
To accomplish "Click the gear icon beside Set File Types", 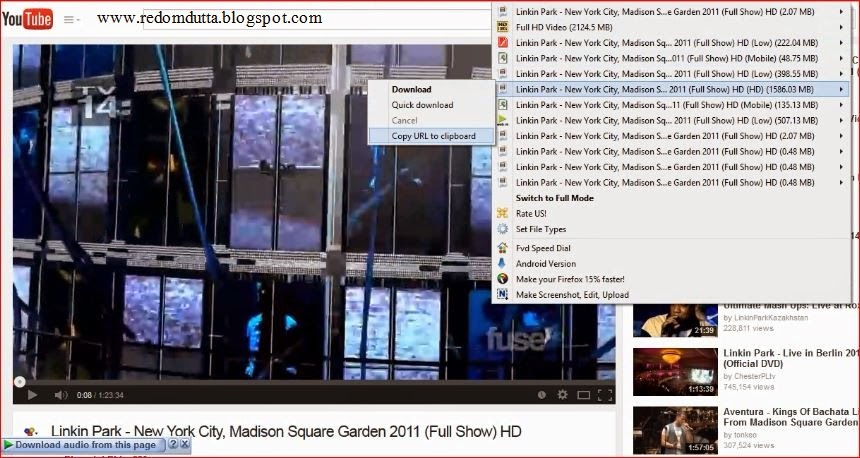I will (x=502, y=229).
